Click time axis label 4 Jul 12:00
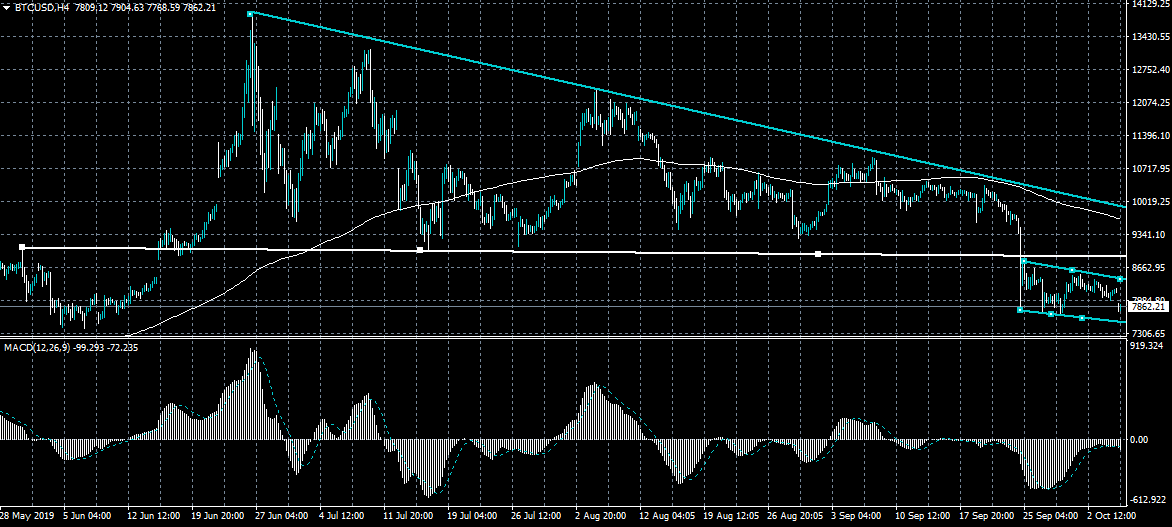This screenshot has height=527, width=1172. coord(344,516)
